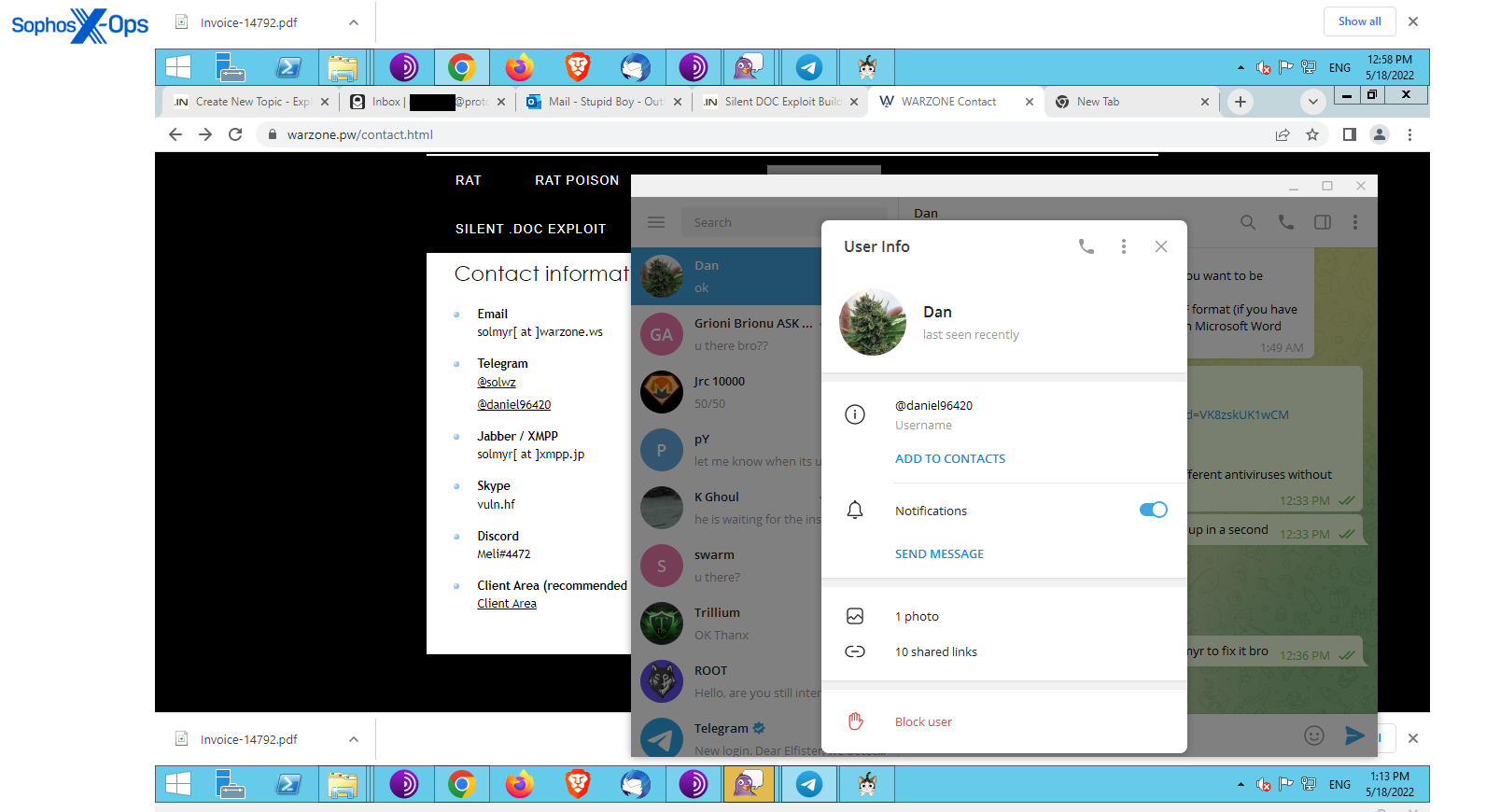Toggle the Notifications switch

[1154, 510]
